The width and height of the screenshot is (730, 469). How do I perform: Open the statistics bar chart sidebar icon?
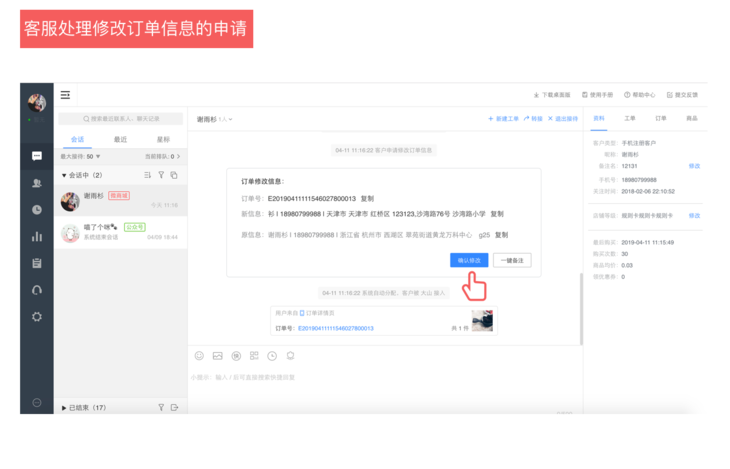[x=37, y=237]
